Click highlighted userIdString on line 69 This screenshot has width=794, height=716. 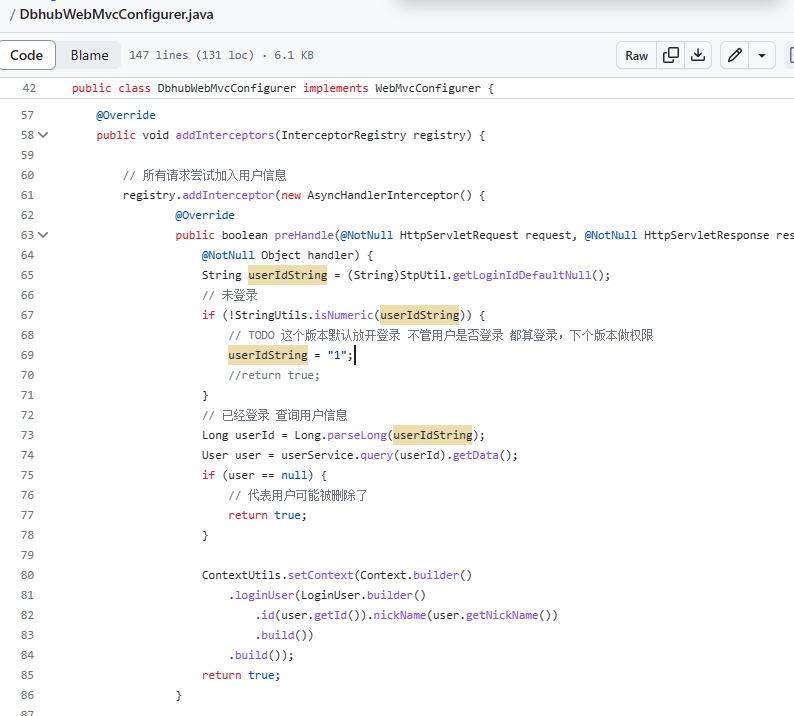point(268,355)
